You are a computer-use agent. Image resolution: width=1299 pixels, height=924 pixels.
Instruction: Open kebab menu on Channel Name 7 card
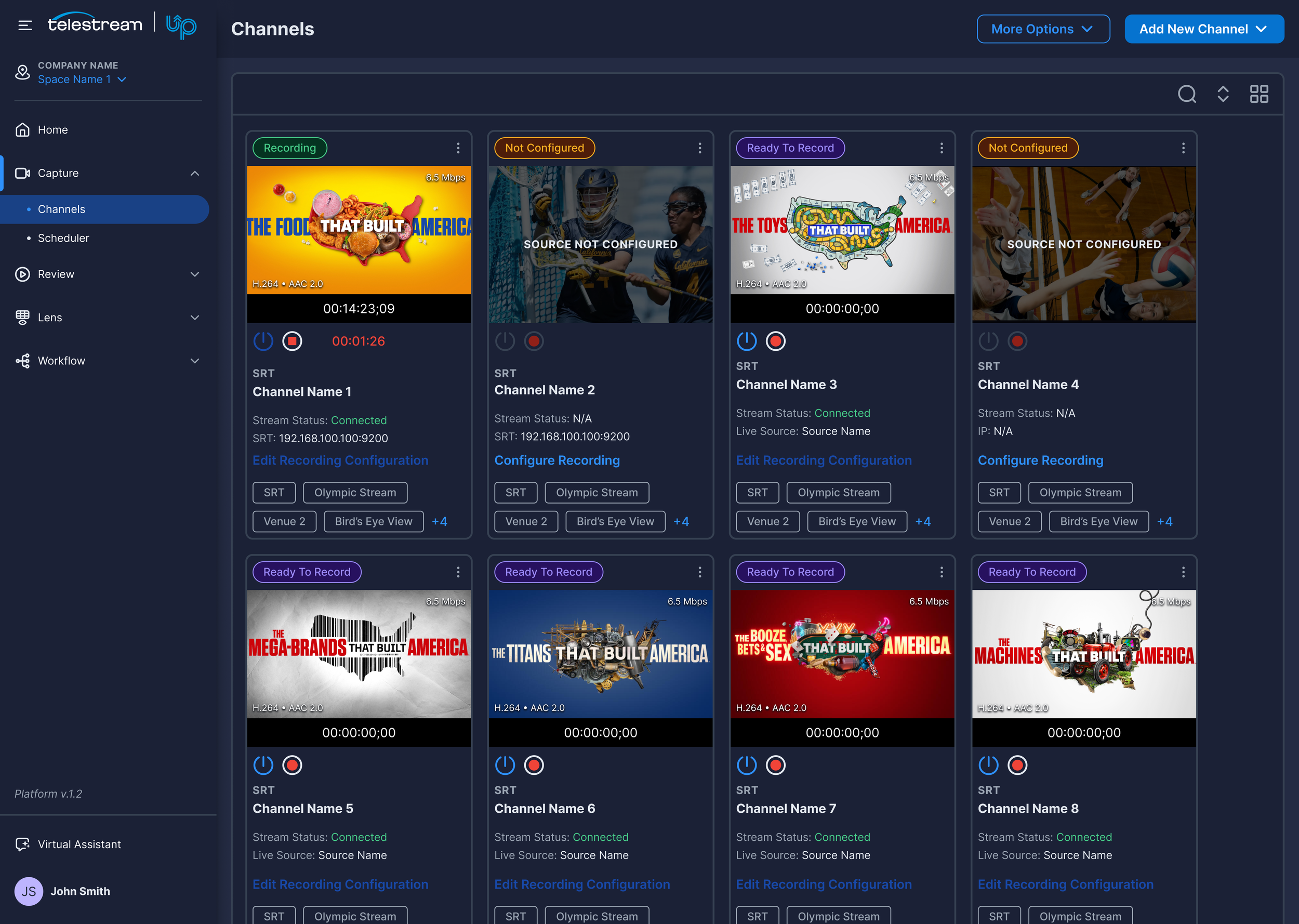click(942, 572)
